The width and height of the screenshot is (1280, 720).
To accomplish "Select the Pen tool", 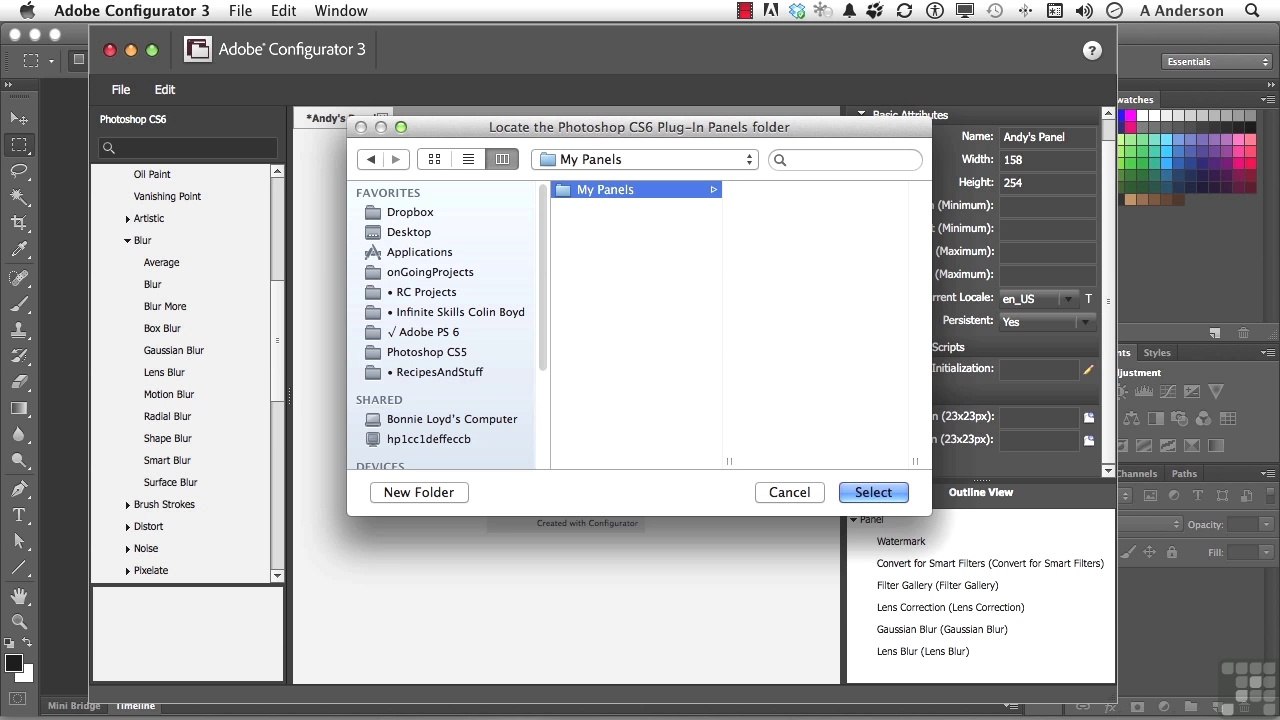I will (x=19, y=489).
